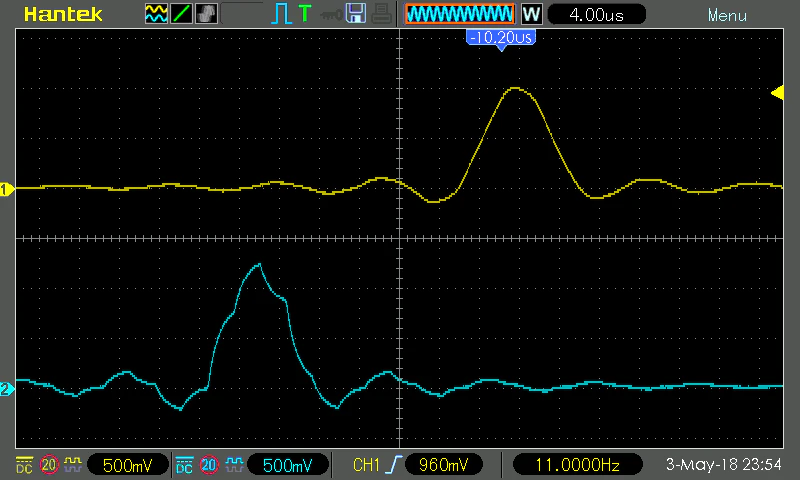Click the 11.0000Hz frequency counter readout
Screen dimensions: 800x480
[x=577, y=465]
